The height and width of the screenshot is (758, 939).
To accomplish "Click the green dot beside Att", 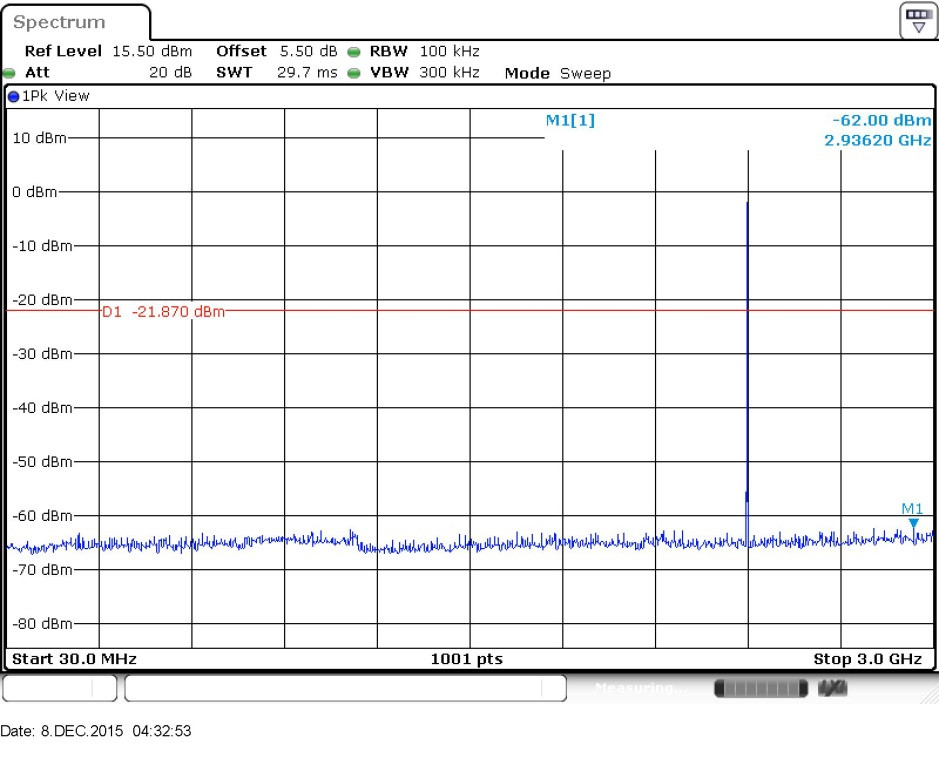I will [x=9, y=73].
